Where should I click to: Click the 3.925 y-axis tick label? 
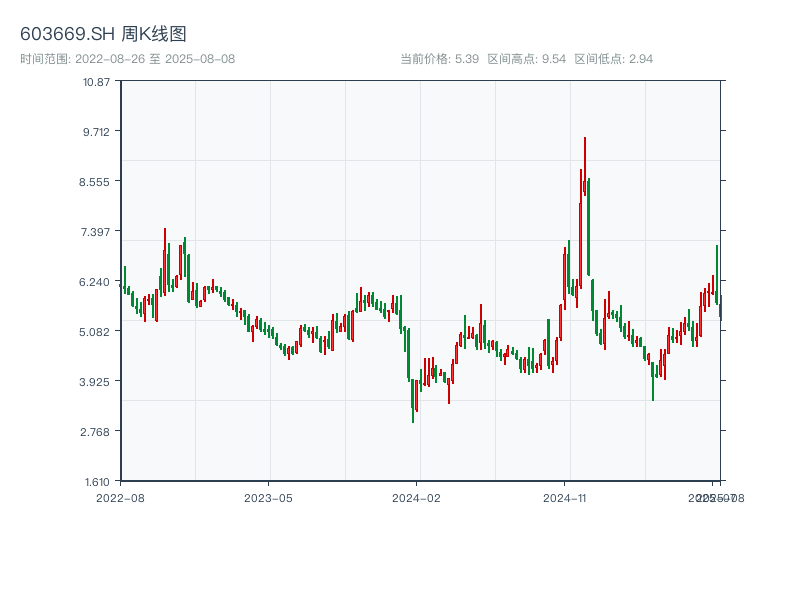(97, 381)
